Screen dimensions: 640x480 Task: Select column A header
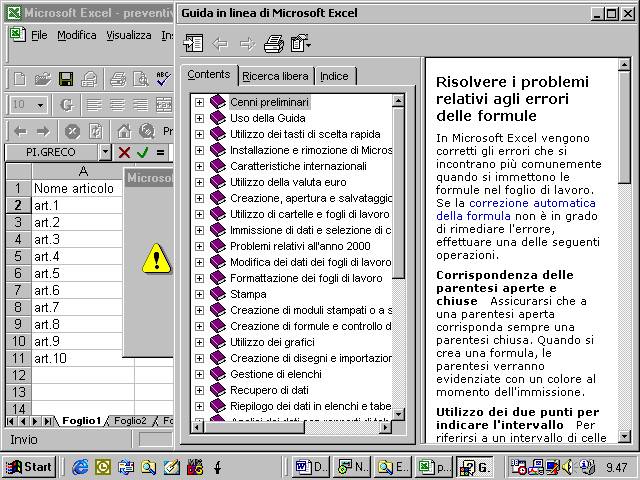pyautogui.click(x=83, y=171)
